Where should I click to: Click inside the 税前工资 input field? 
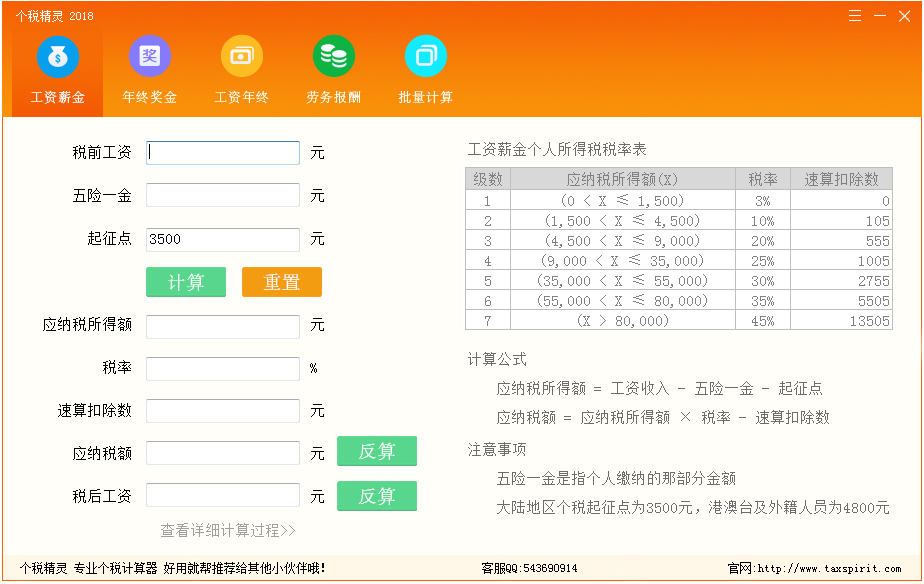pyautogui.click(x=222, y=152)
